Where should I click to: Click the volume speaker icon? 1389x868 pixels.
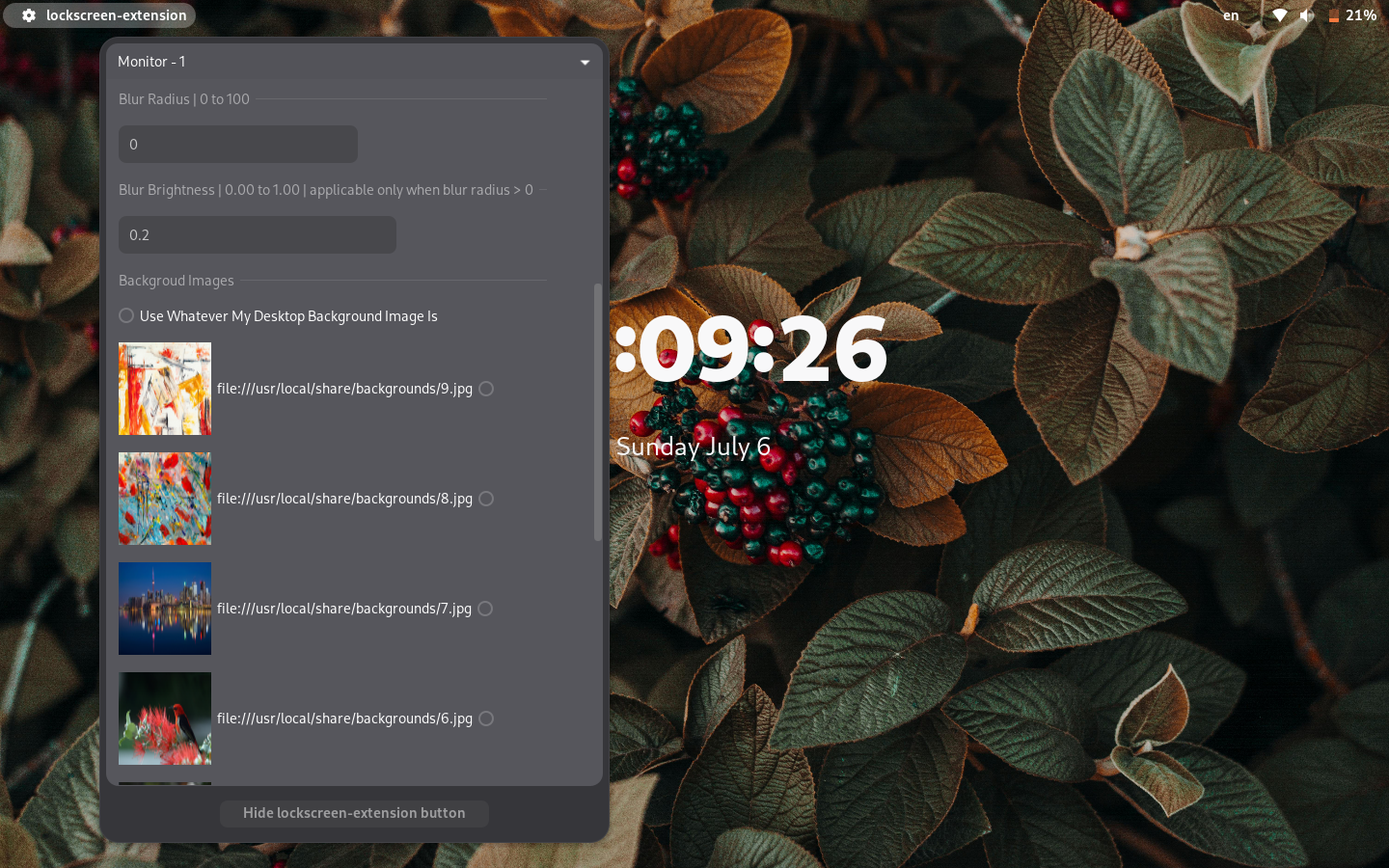click(x=1306, y=15)
